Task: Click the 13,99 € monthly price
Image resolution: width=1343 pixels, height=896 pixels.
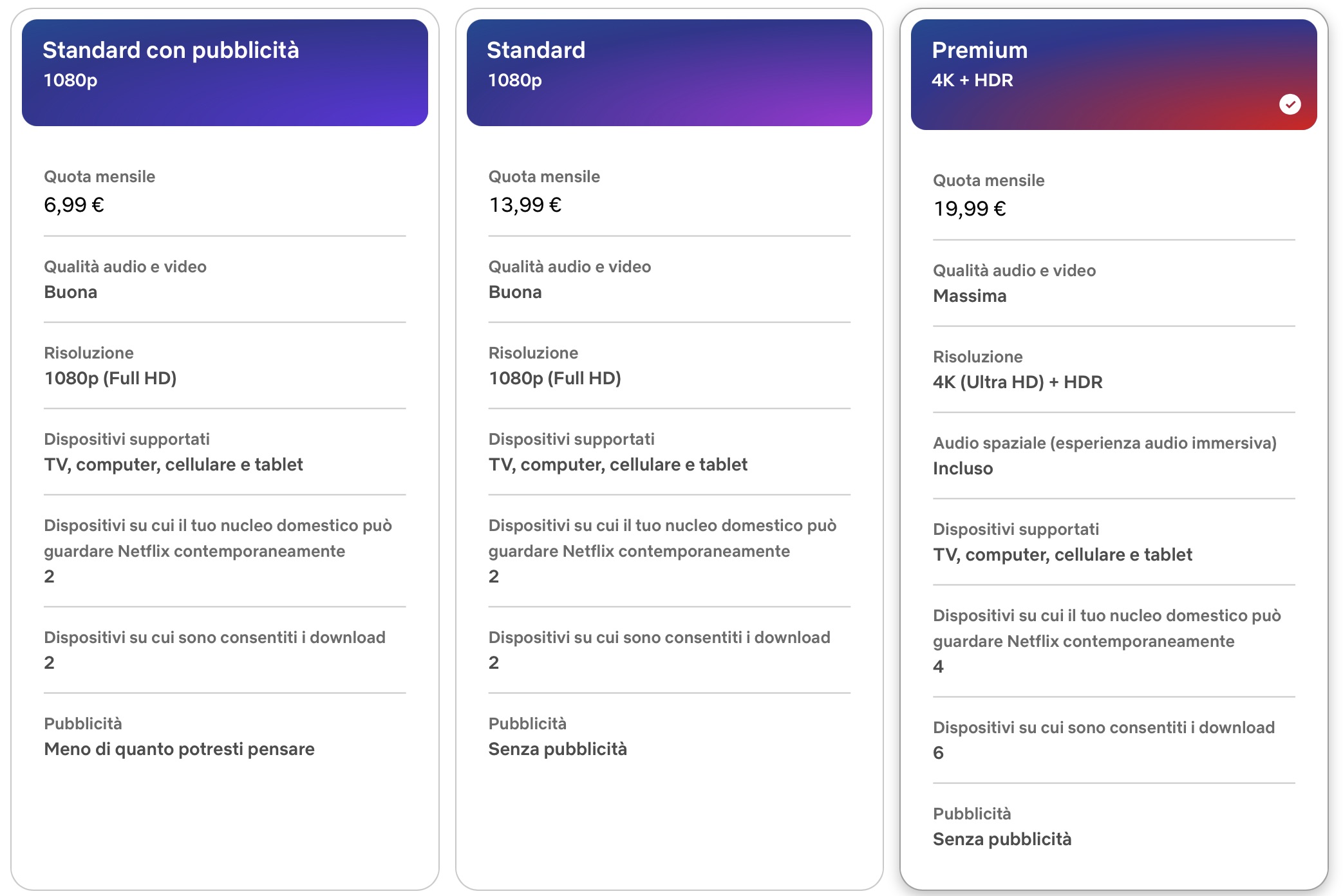Action: [525, 205]
